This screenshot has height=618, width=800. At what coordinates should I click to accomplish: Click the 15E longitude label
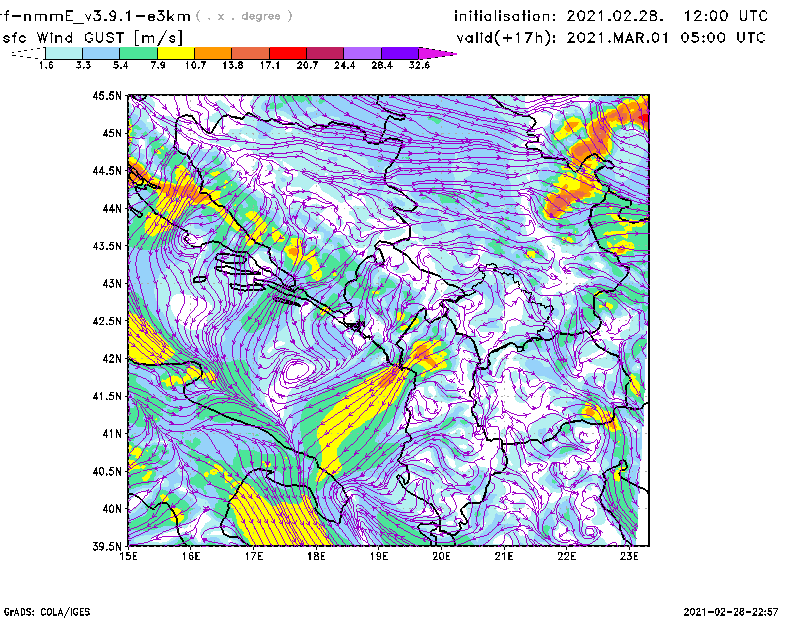coord(128,556)
